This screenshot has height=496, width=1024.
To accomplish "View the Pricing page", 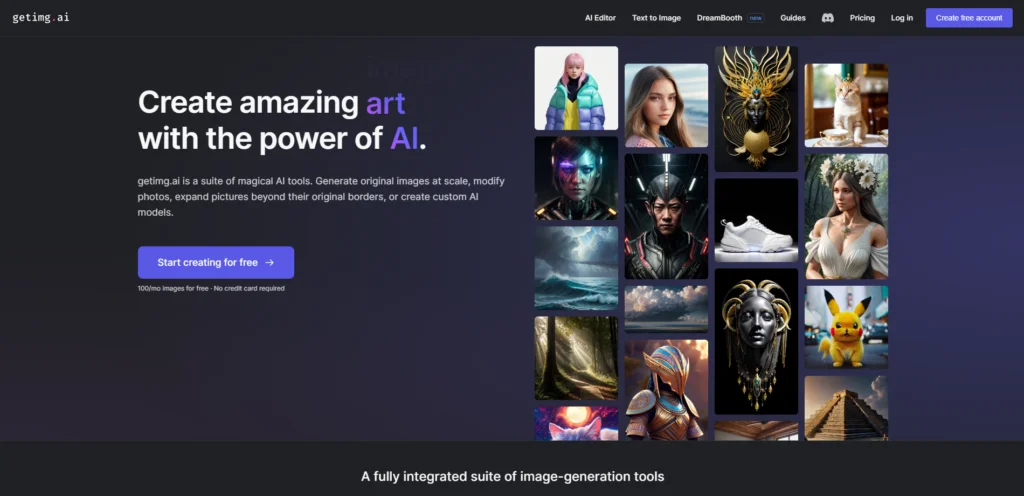I will point(862,18).
